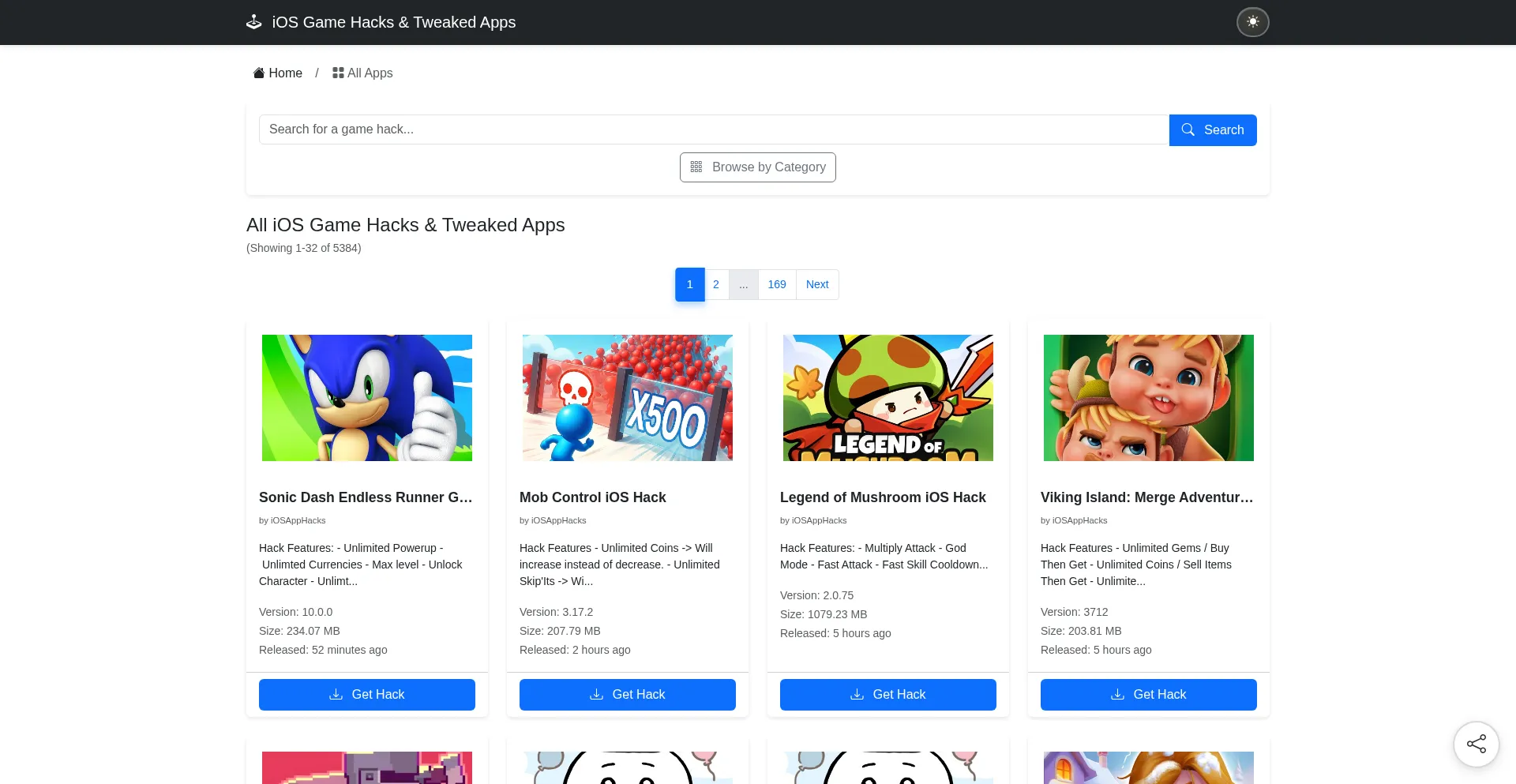Click Size: 1079.23 MB text
1516x784 pixels.
tap(824, 614)
